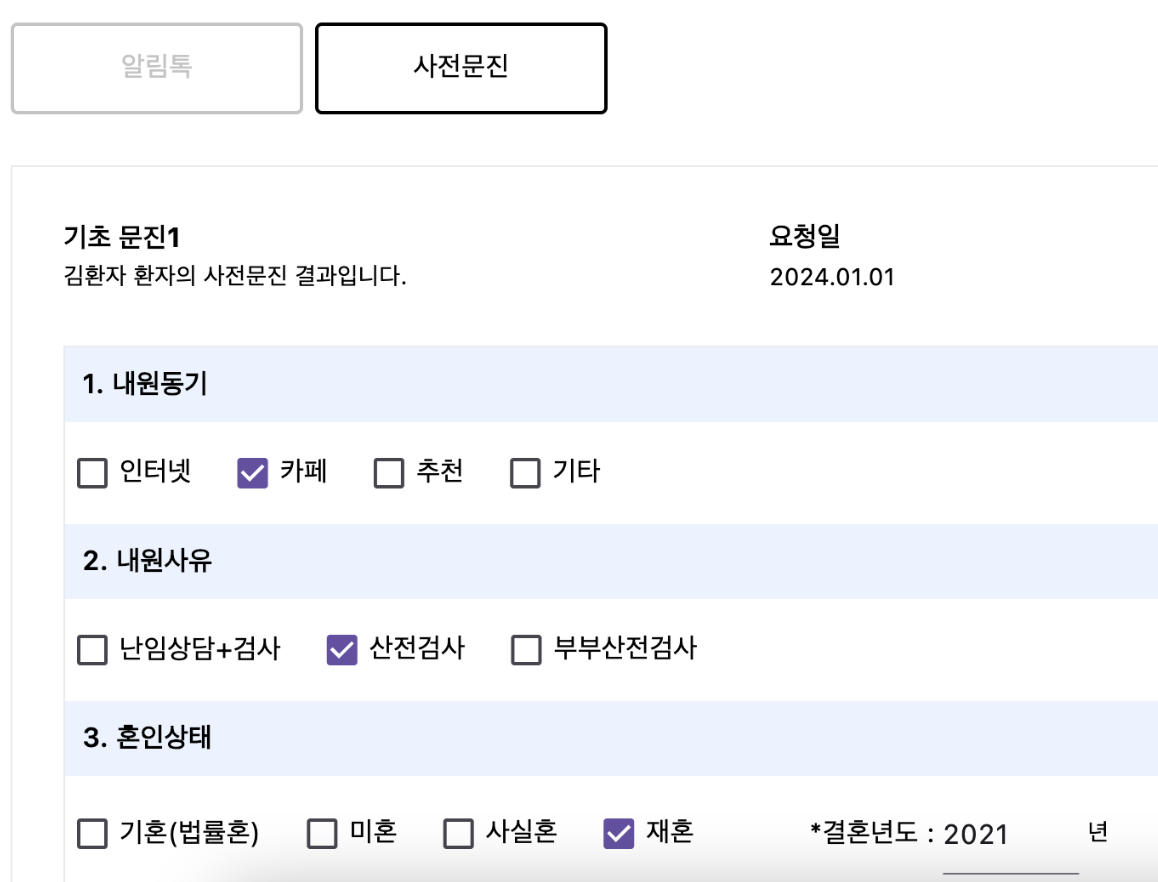Screen dimensions: 1158x882
Task: Click the 기초 문진1 title
Action: tap(122, 237)
